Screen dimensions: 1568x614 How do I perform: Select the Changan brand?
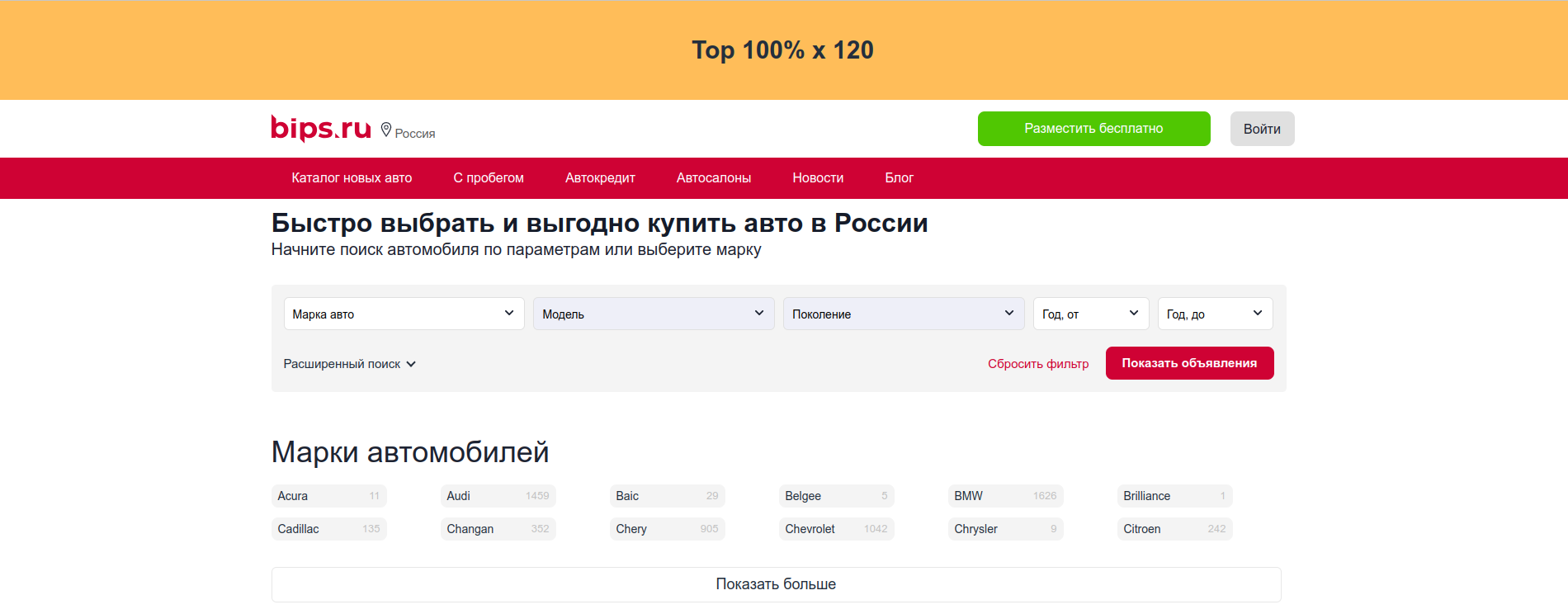pos(498,529)
